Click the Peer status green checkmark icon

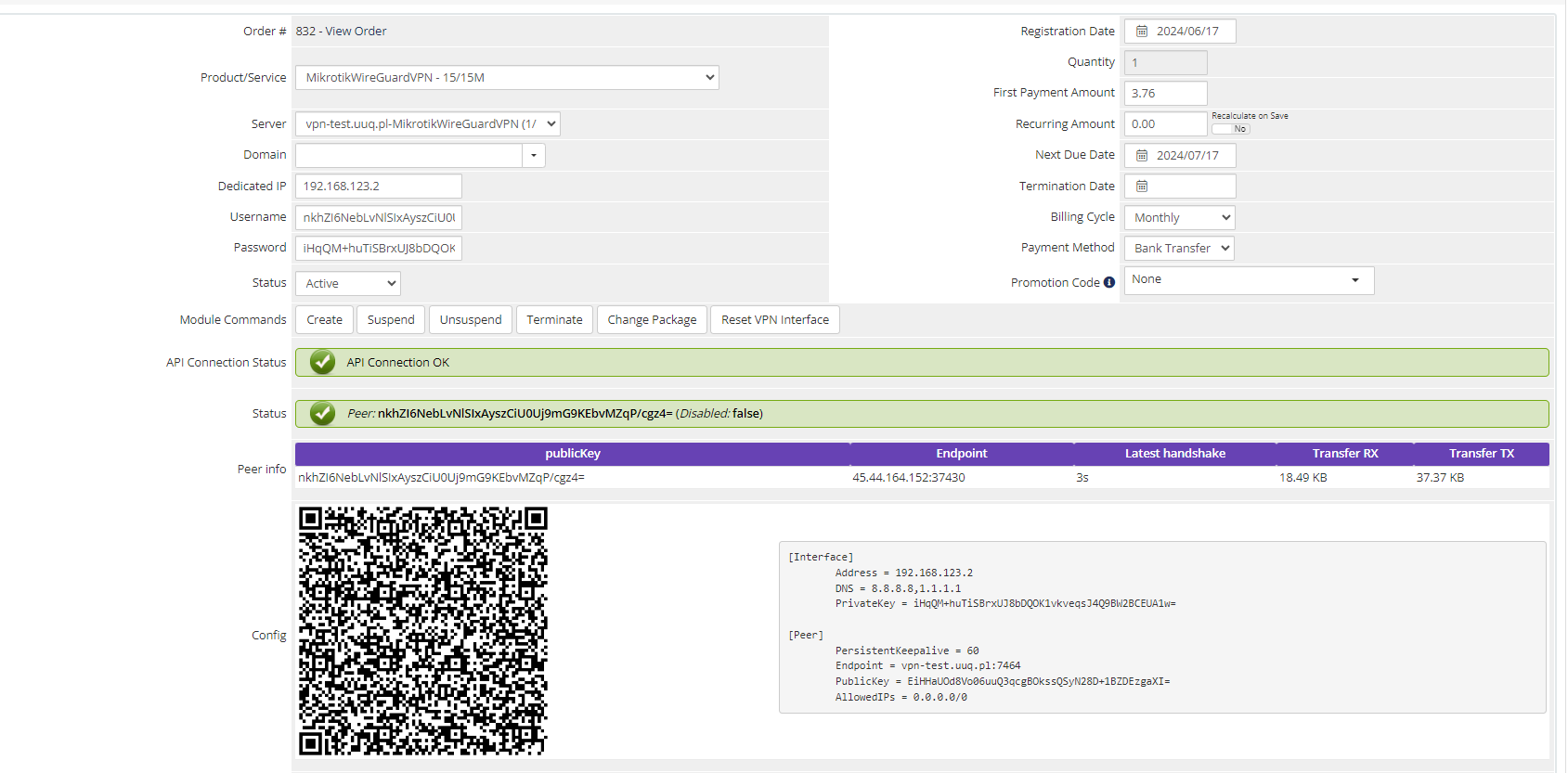(x=323, y=414)
